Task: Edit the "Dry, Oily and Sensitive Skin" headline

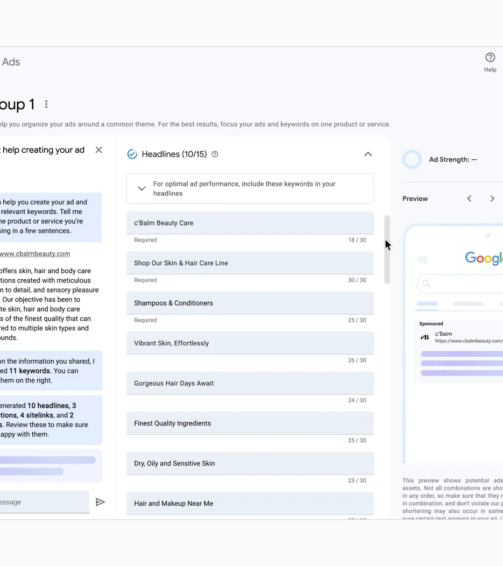Action: (x=250, y=463)
